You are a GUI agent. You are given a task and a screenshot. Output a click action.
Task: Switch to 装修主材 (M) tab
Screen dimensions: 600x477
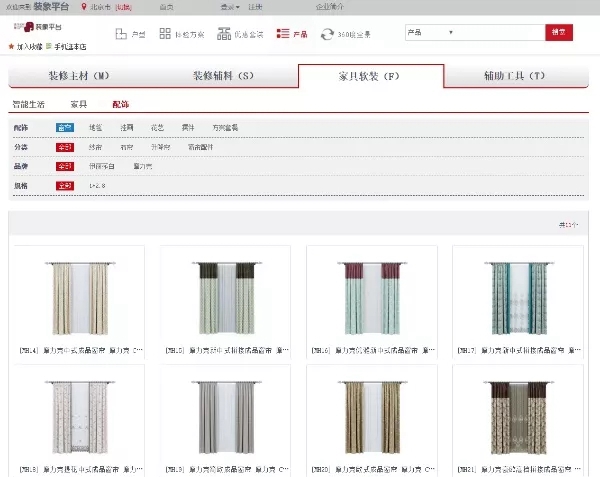(x=79, y=76)
